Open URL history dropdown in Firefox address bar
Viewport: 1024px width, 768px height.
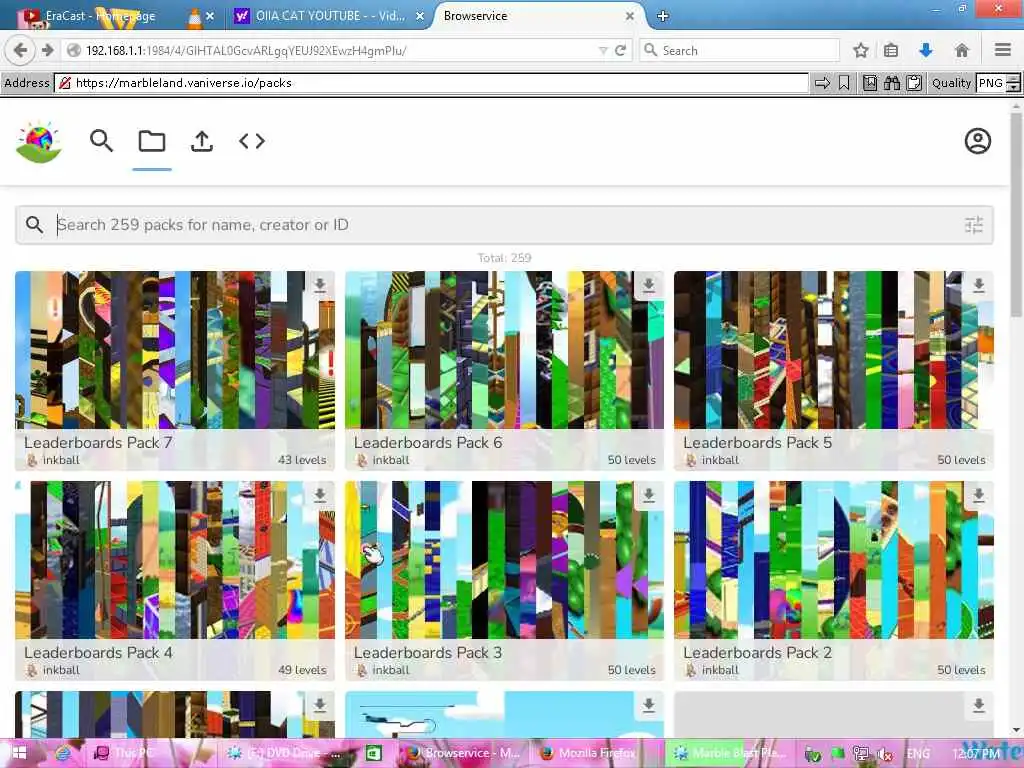pos(603,50)
